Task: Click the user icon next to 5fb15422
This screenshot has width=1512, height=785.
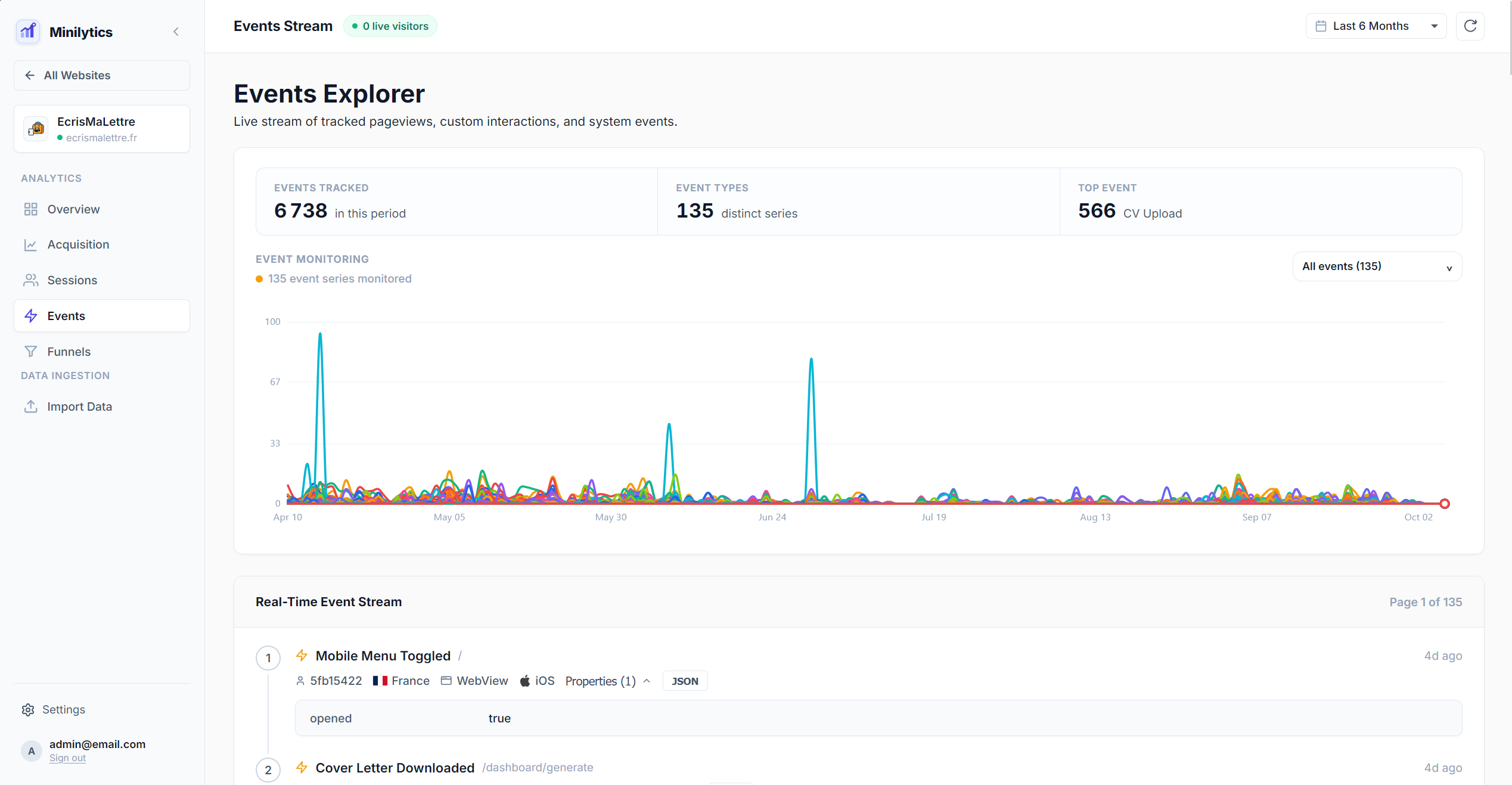Action: [x=300, y=681]
